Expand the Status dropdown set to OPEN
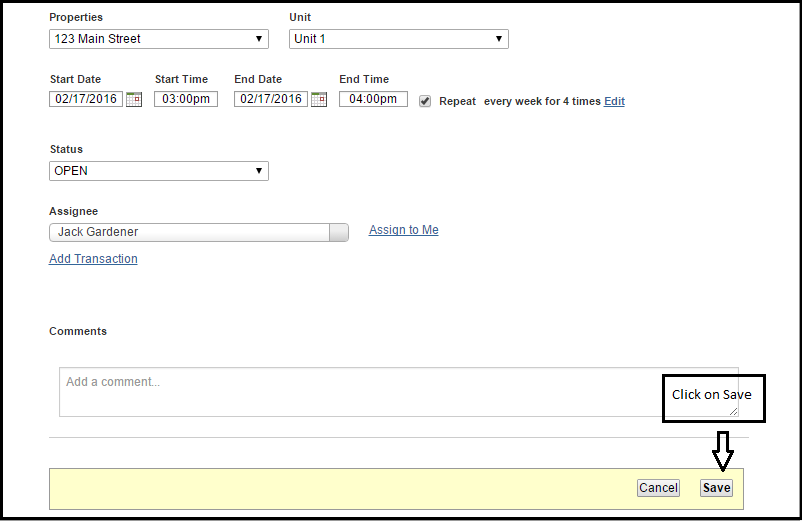 pyautogui.click(x=159, y=171)
